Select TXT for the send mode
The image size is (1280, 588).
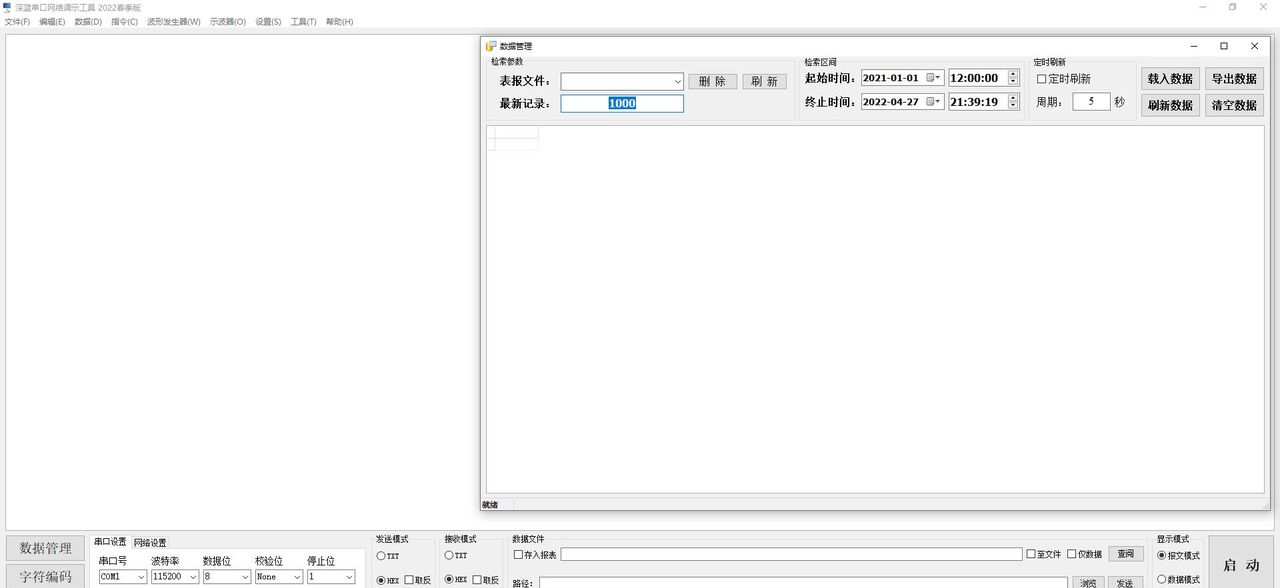[381, 556]
